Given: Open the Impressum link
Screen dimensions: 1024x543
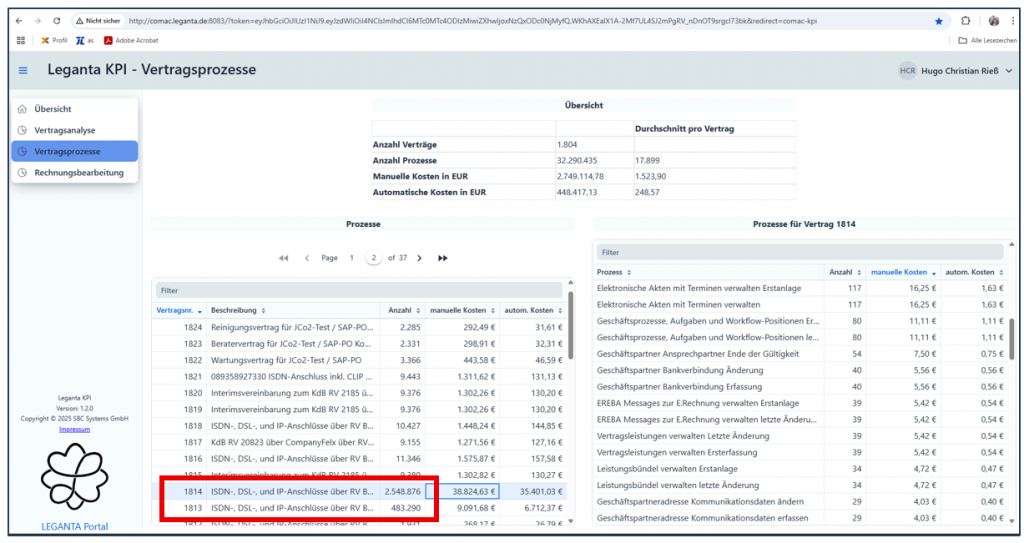Looking at the screenshot, I should 74,428.
